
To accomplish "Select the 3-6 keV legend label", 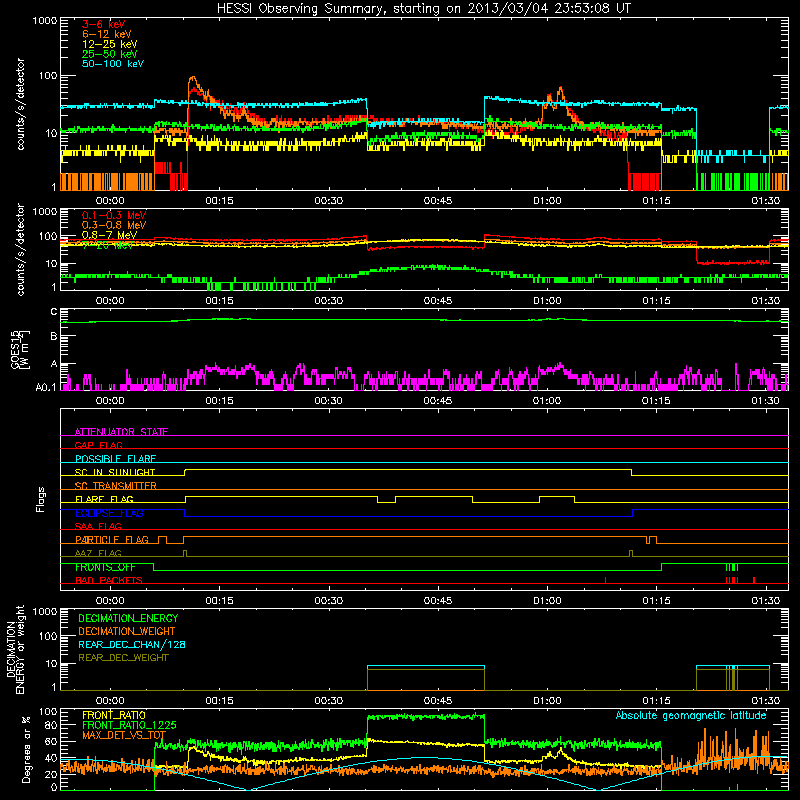I will click(x=104, y=24).
